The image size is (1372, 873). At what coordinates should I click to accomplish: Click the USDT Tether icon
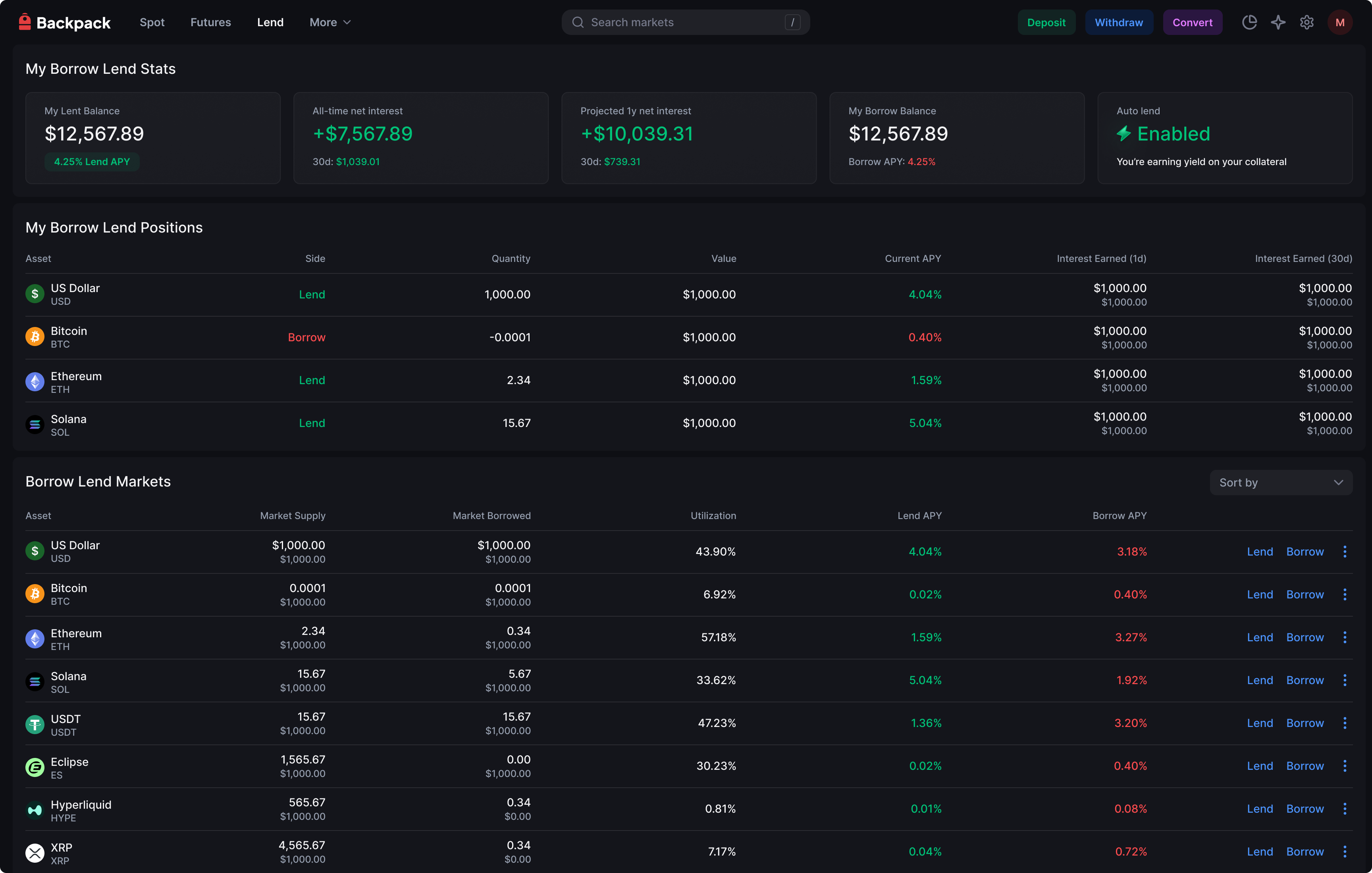click(35, 724)
